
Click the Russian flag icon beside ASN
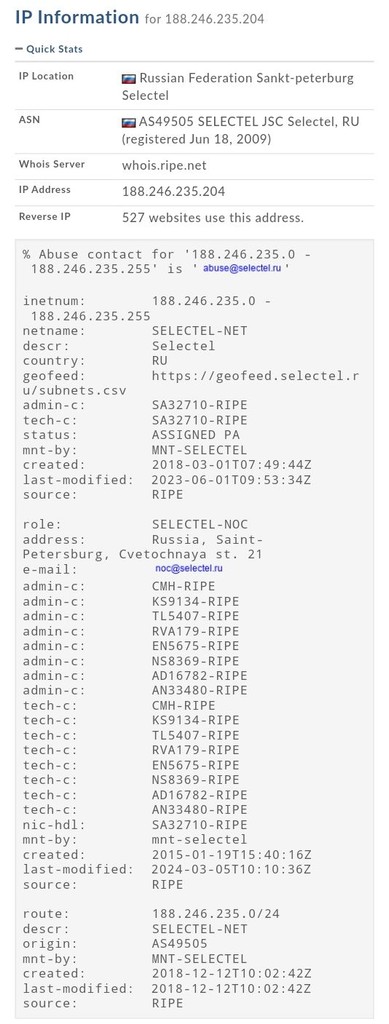(x=129, y=122)
